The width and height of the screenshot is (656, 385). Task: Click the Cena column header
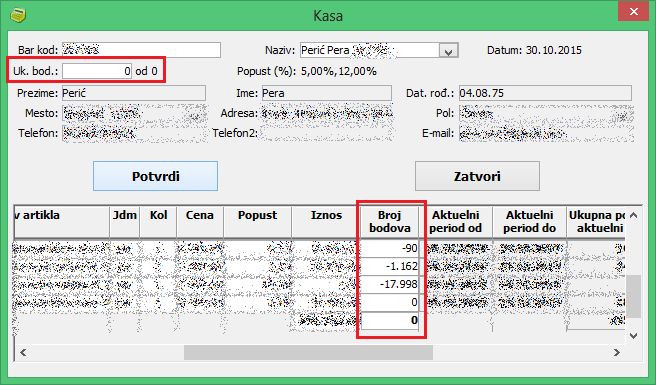point(200,222)
